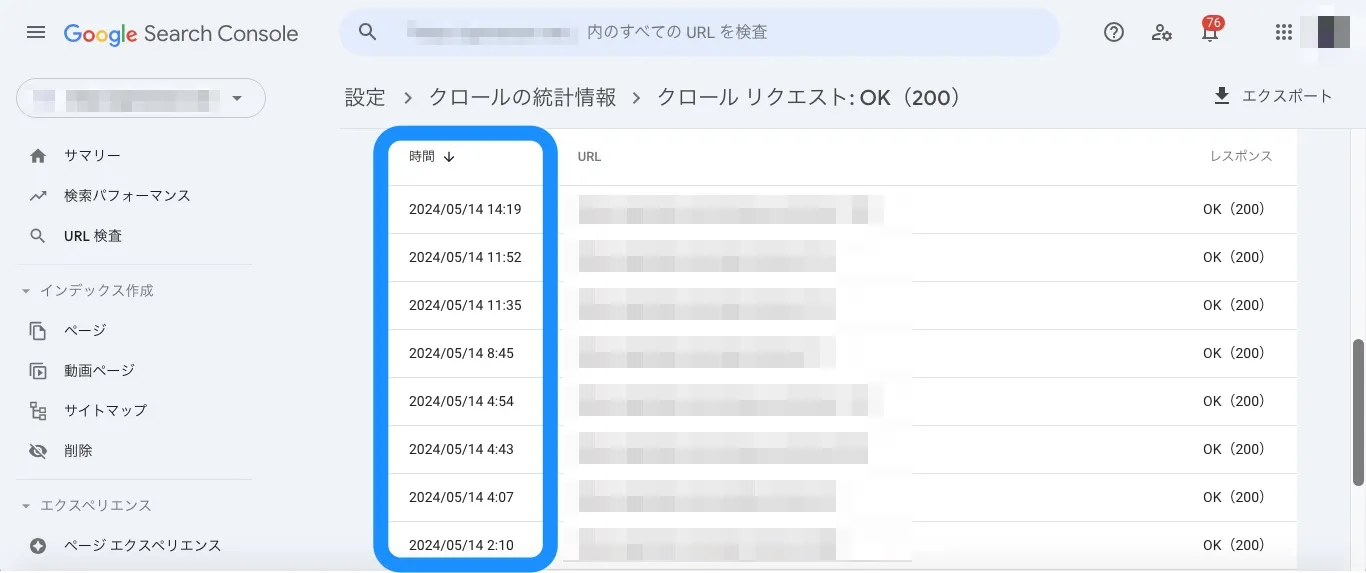Open the user settings person-gear icon
The width and height of the screenshot is (1366, 573).
[x=1162, y=32]
